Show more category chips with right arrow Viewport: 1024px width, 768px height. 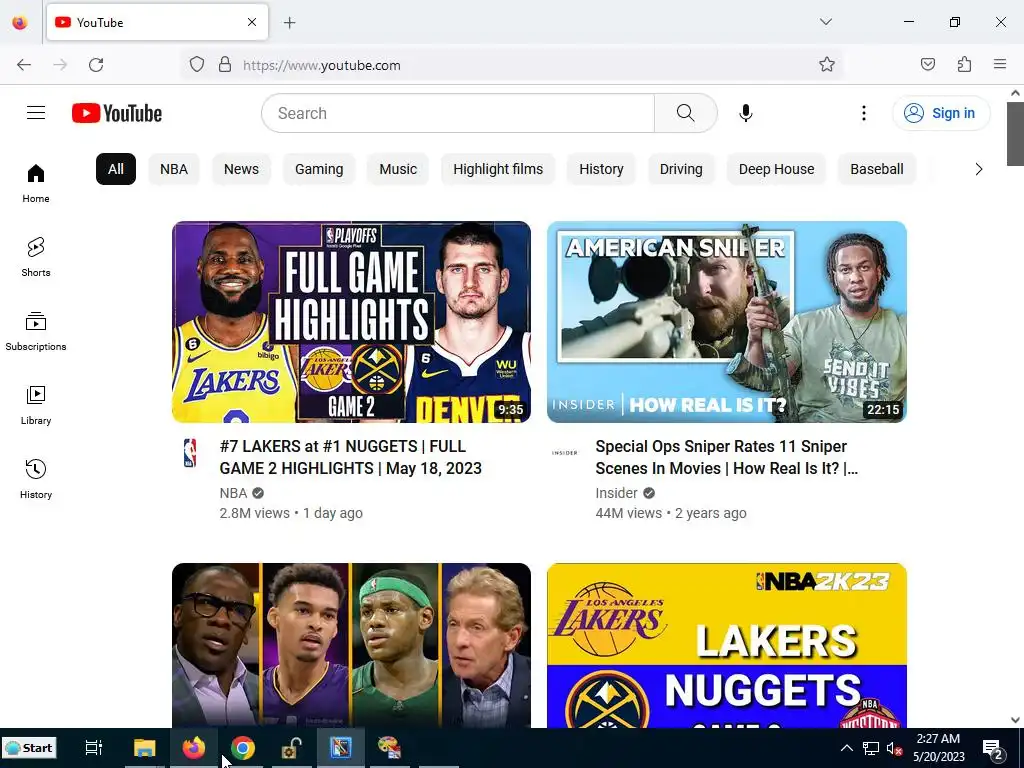(x=978, y=169)
